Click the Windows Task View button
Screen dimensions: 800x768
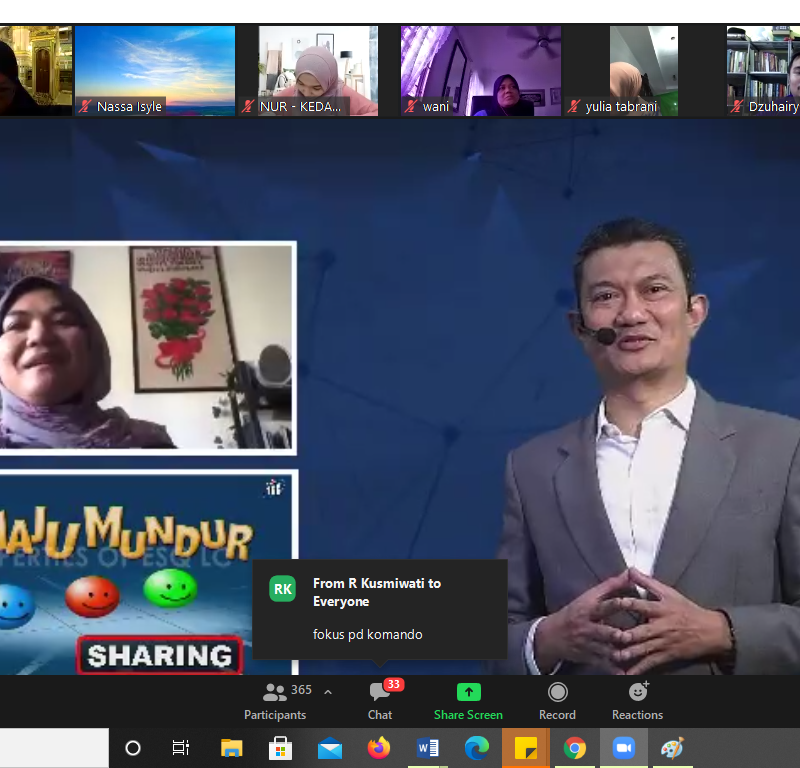181,748
